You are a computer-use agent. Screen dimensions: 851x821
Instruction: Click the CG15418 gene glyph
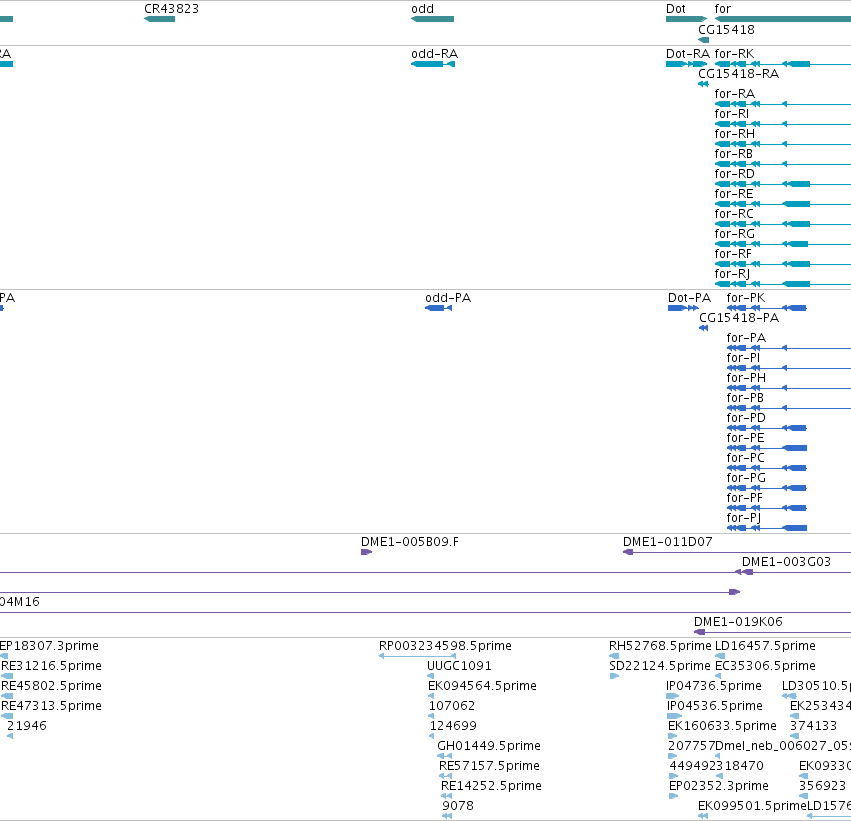703,40
